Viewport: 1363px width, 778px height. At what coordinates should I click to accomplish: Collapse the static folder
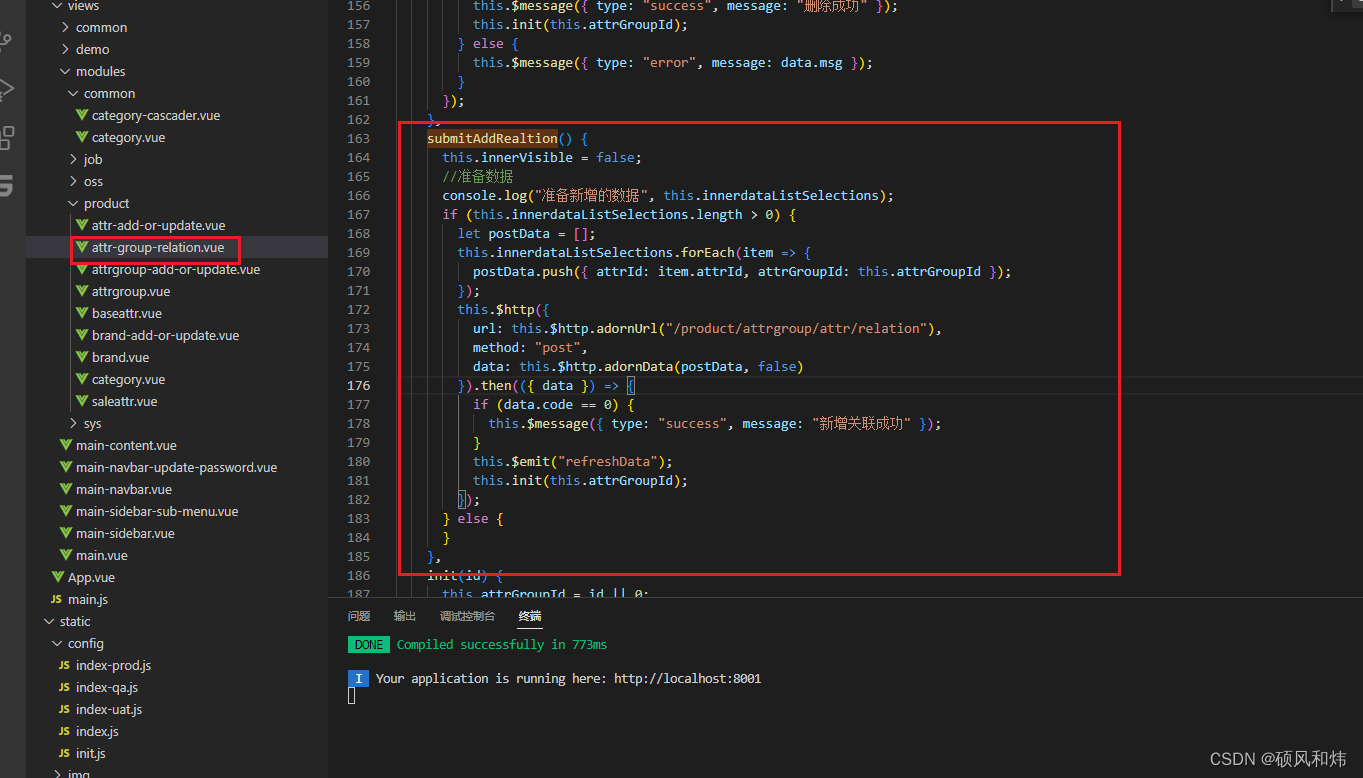pyautogui.click(x=49, y=622)
